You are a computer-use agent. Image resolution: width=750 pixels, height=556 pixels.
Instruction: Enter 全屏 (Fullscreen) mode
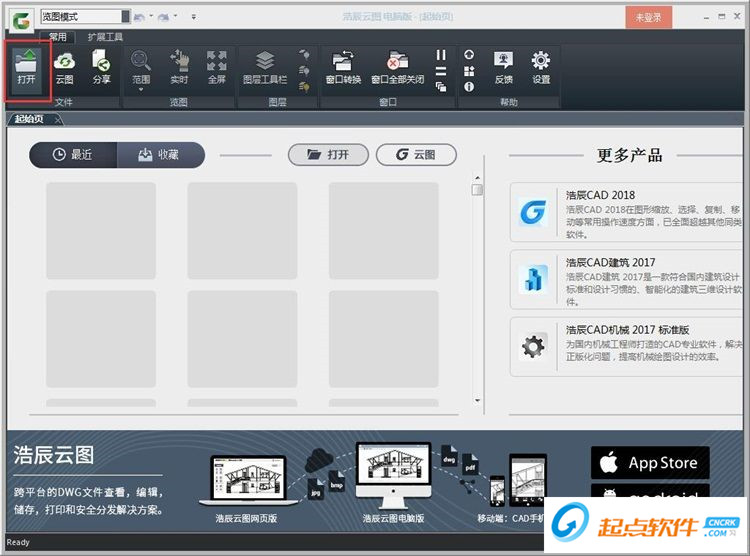coord(217,67)
